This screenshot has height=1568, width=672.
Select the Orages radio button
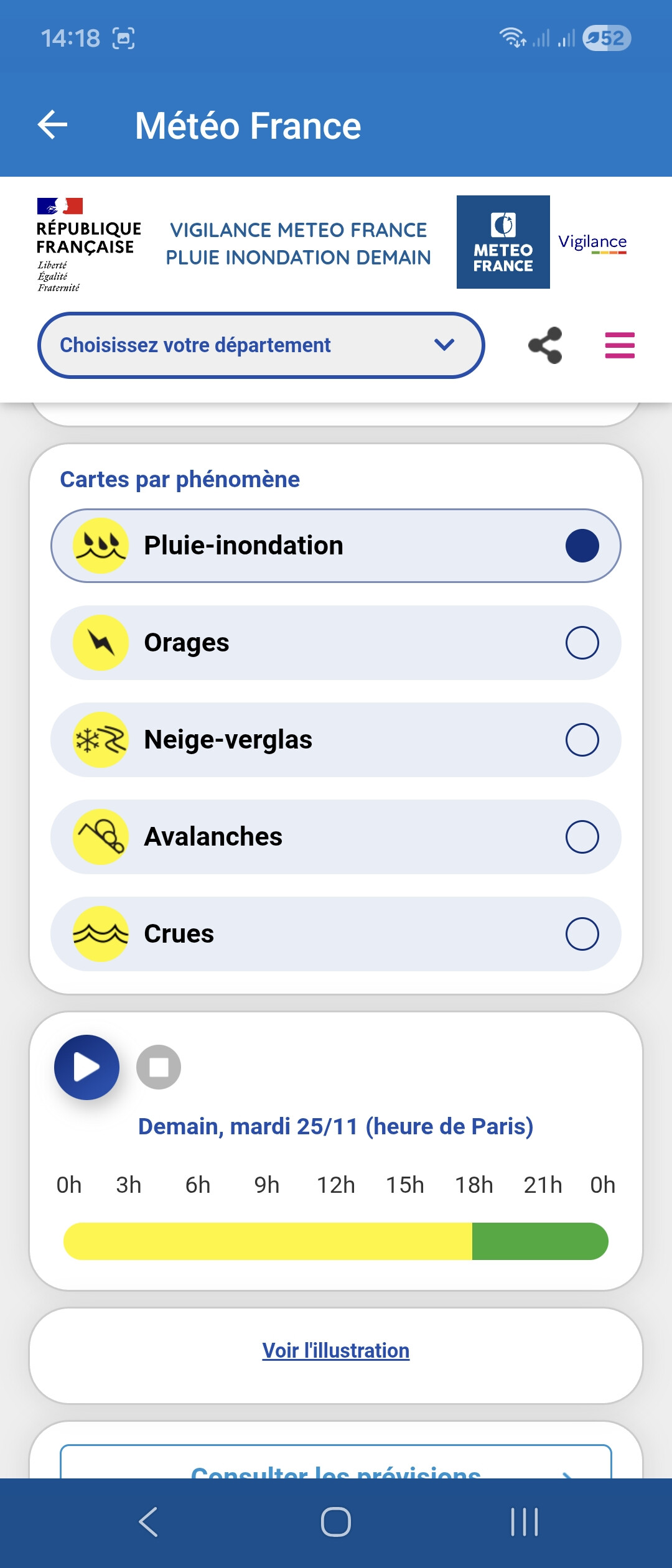click(x=582, y=643)
